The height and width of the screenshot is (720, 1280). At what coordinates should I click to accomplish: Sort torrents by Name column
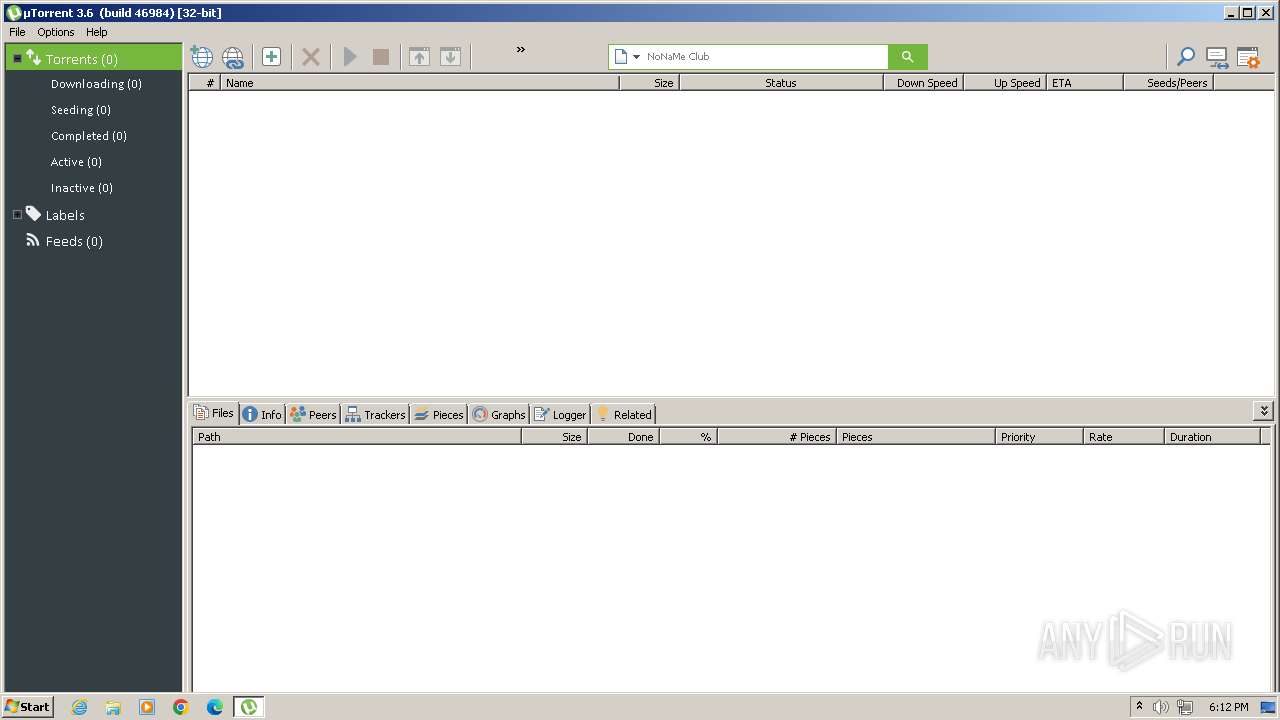(420, 83)
